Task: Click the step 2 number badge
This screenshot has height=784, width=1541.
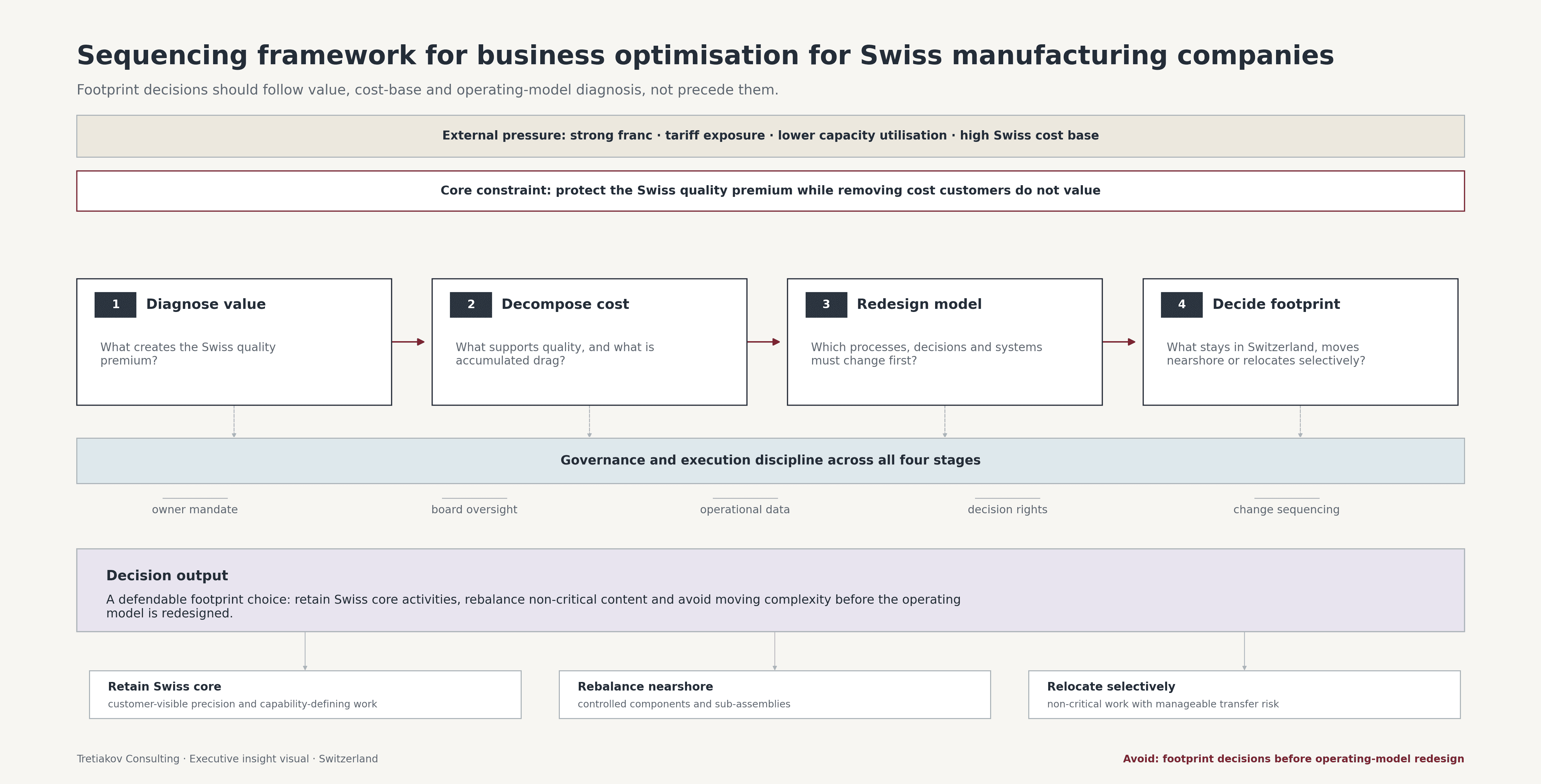Action: 471,304
